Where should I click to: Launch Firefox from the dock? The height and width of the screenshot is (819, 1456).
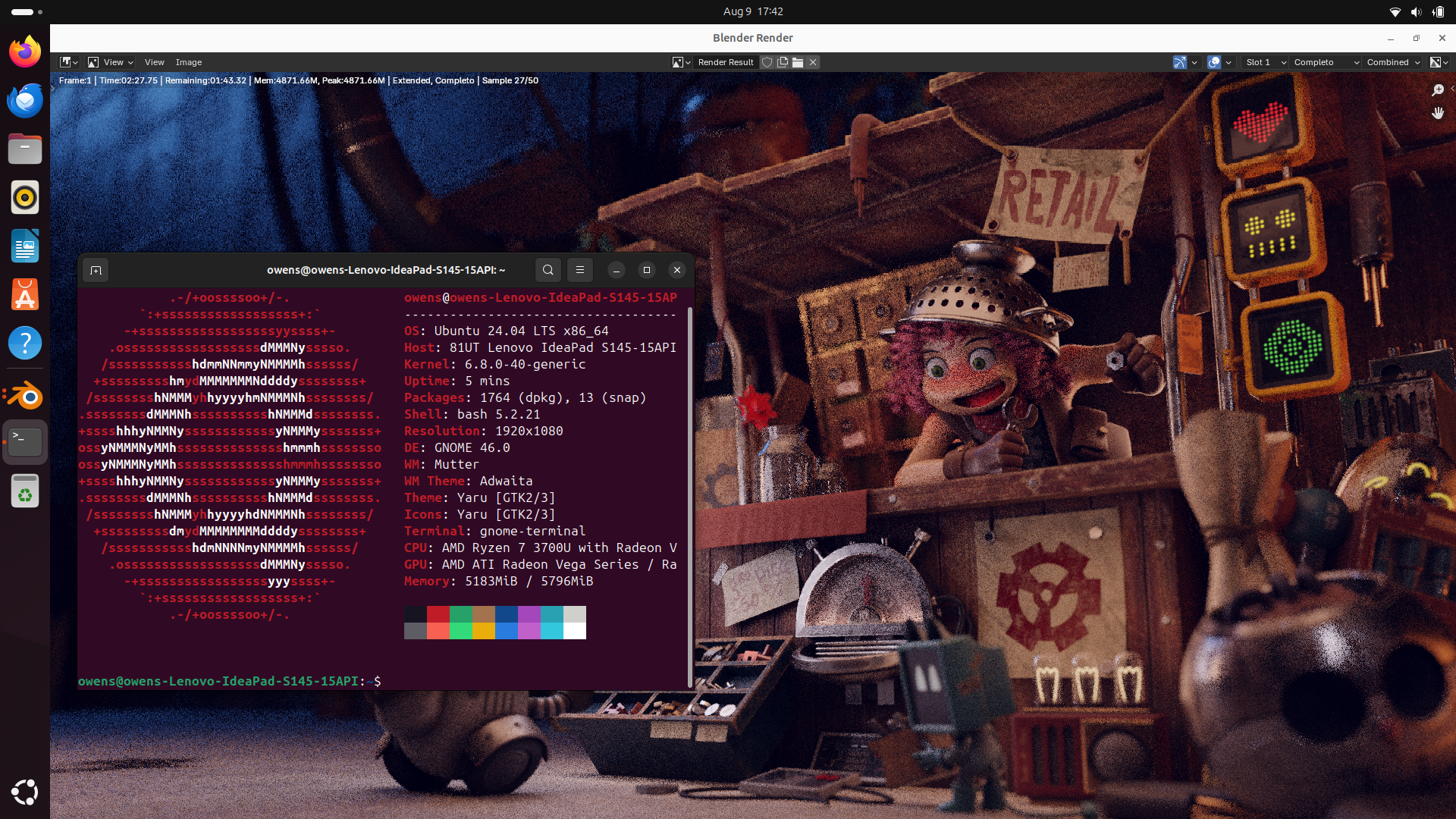tap(25, 52)
